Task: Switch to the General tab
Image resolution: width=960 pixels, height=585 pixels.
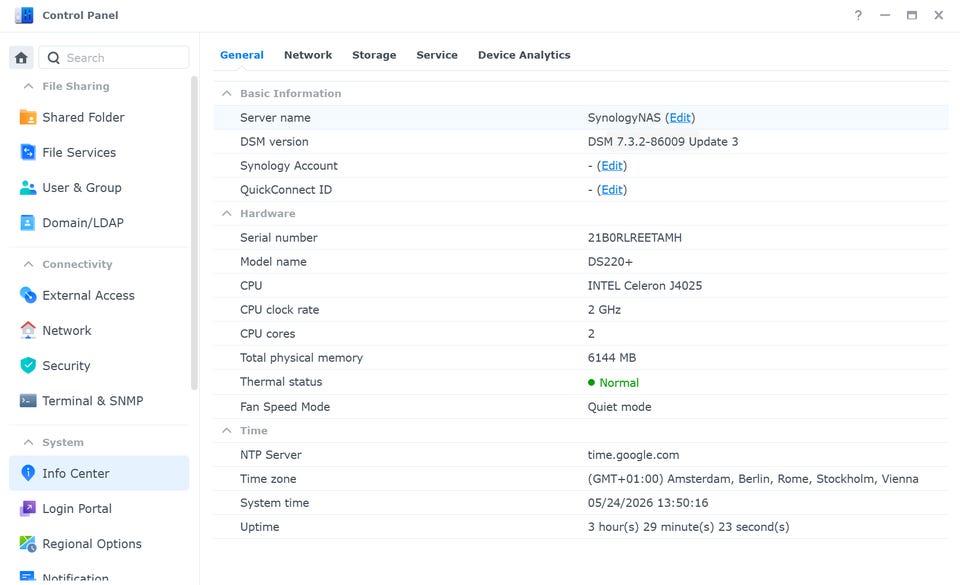Action: pos(242,55)
